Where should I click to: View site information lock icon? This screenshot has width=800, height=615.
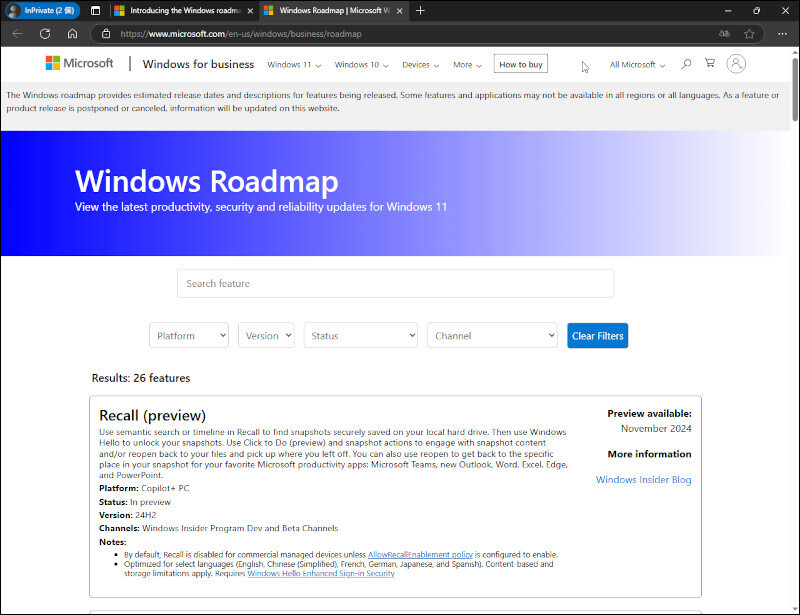pos(106,34)
